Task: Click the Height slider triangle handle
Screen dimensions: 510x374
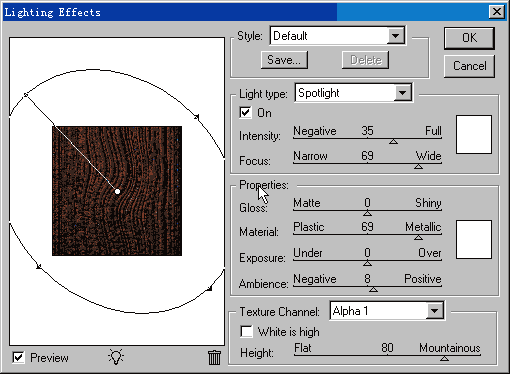Action: (x=444, y=359)
